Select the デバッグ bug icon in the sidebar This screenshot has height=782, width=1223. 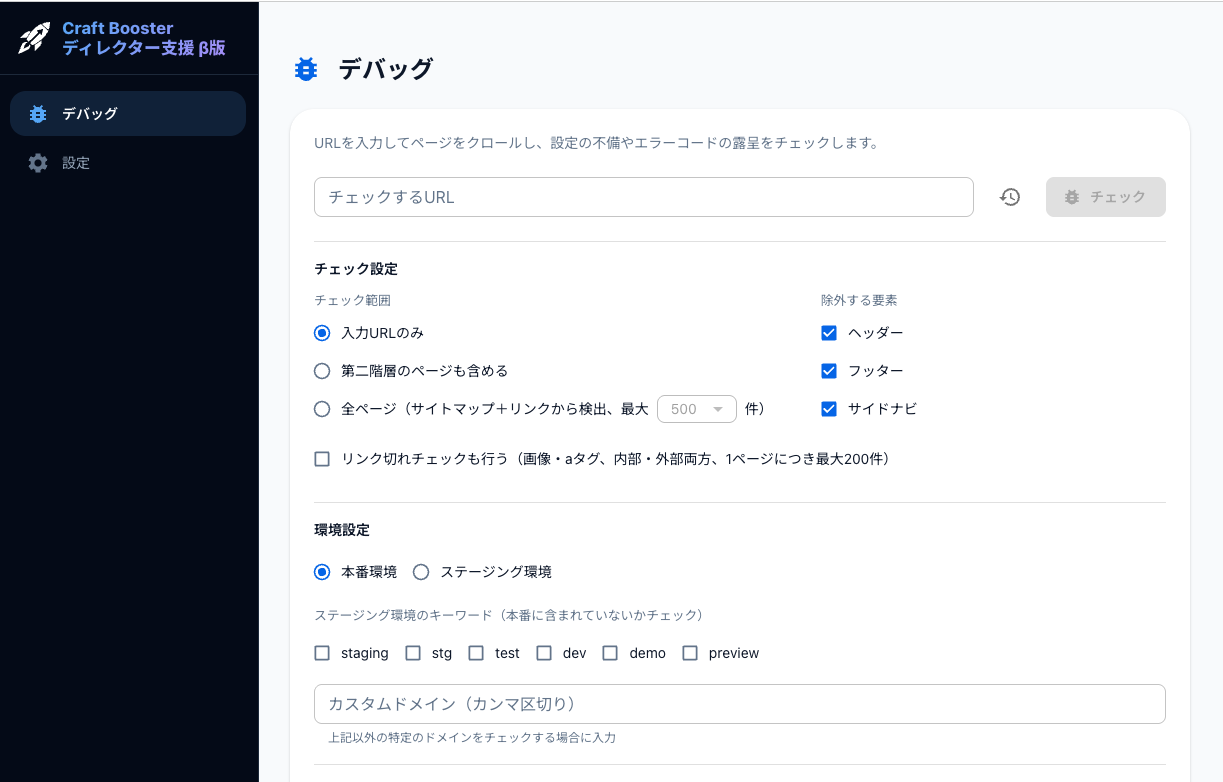(38, 113)
